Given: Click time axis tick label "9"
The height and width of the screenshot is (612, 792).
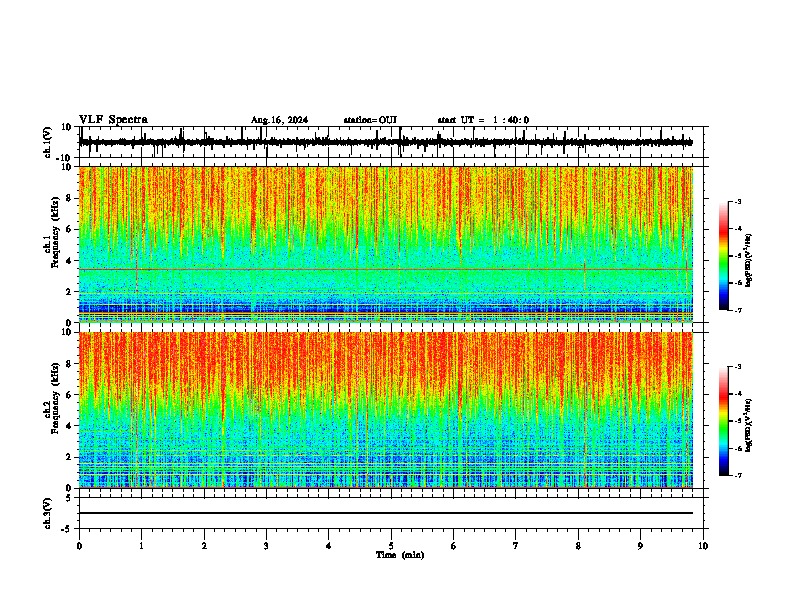Looking at the screenshot, I should click(640, 546).
